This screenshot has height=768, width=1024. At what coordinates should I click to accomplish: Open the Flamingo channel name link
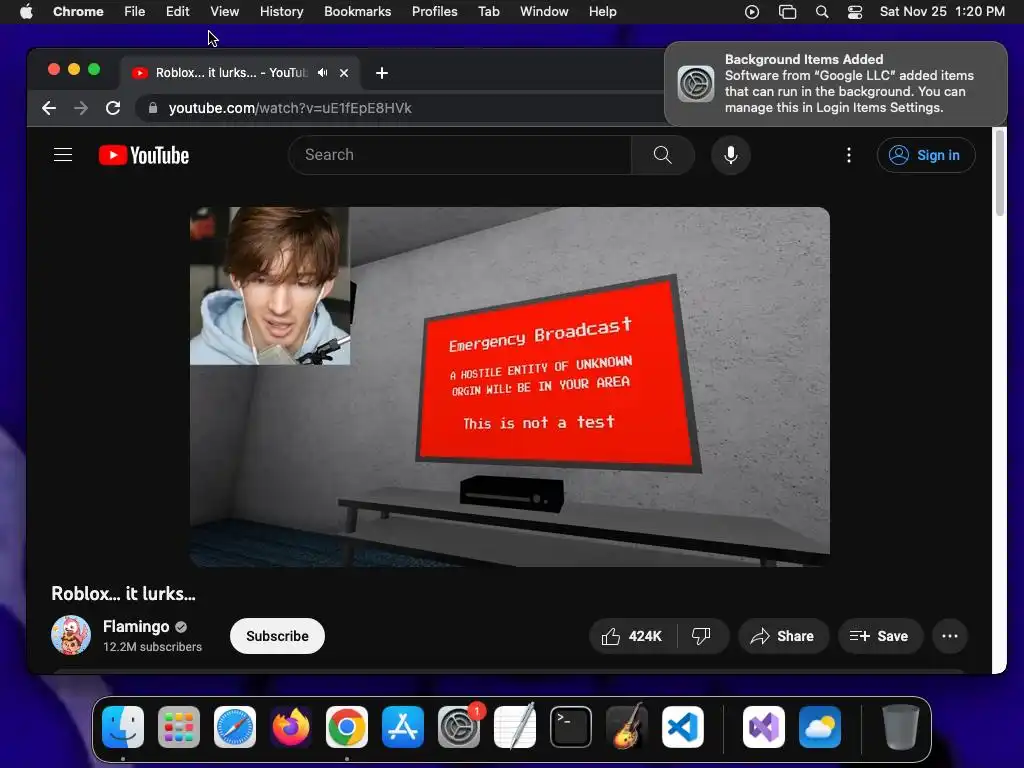coord(136,626)
